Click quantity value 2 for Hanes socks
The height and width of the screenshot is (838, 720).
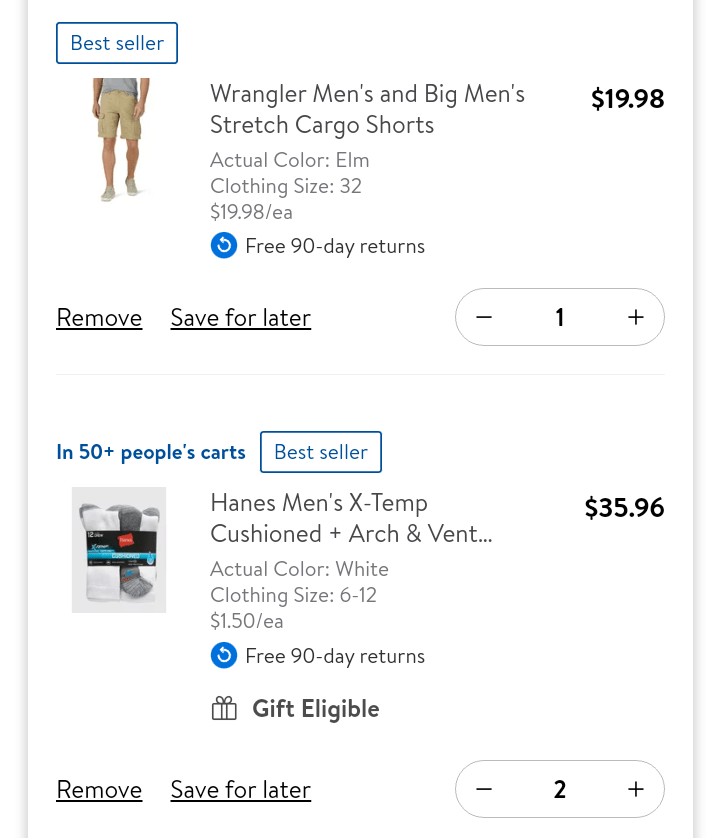(x=560, y=790)
